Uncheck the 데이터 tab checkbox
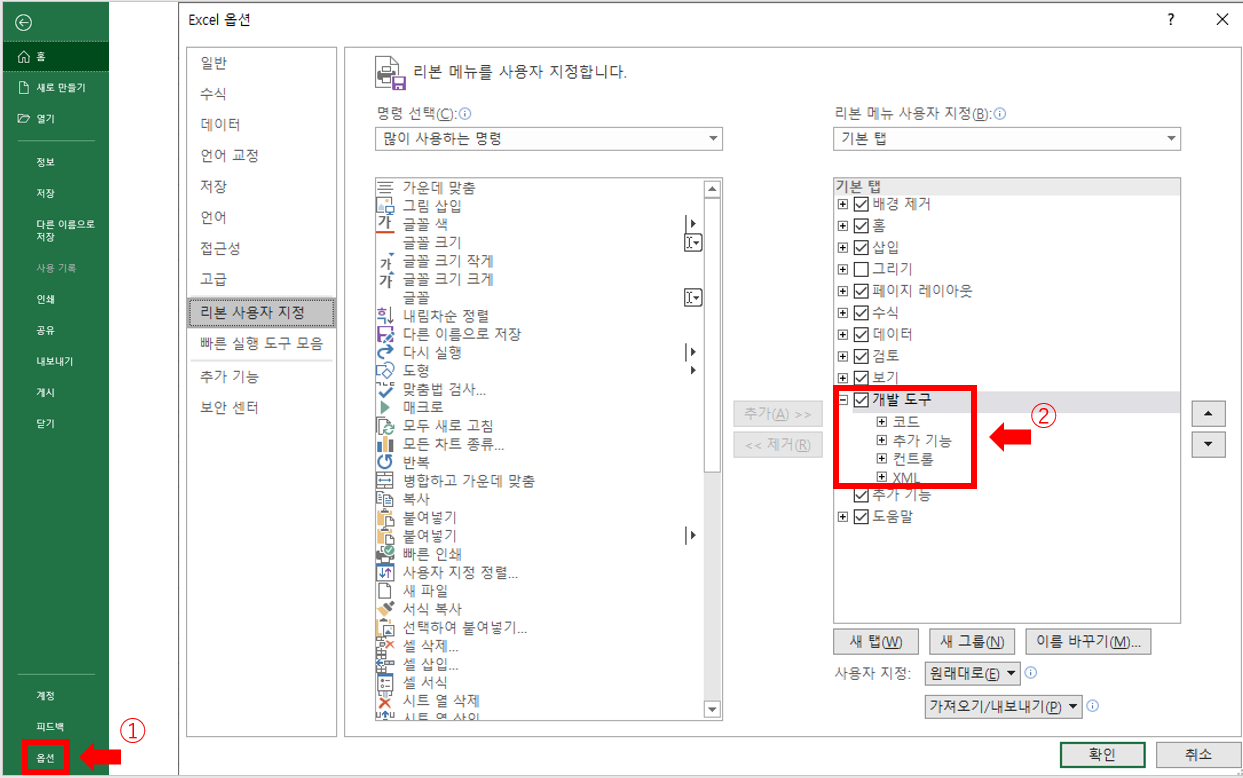 pos(861,334)
